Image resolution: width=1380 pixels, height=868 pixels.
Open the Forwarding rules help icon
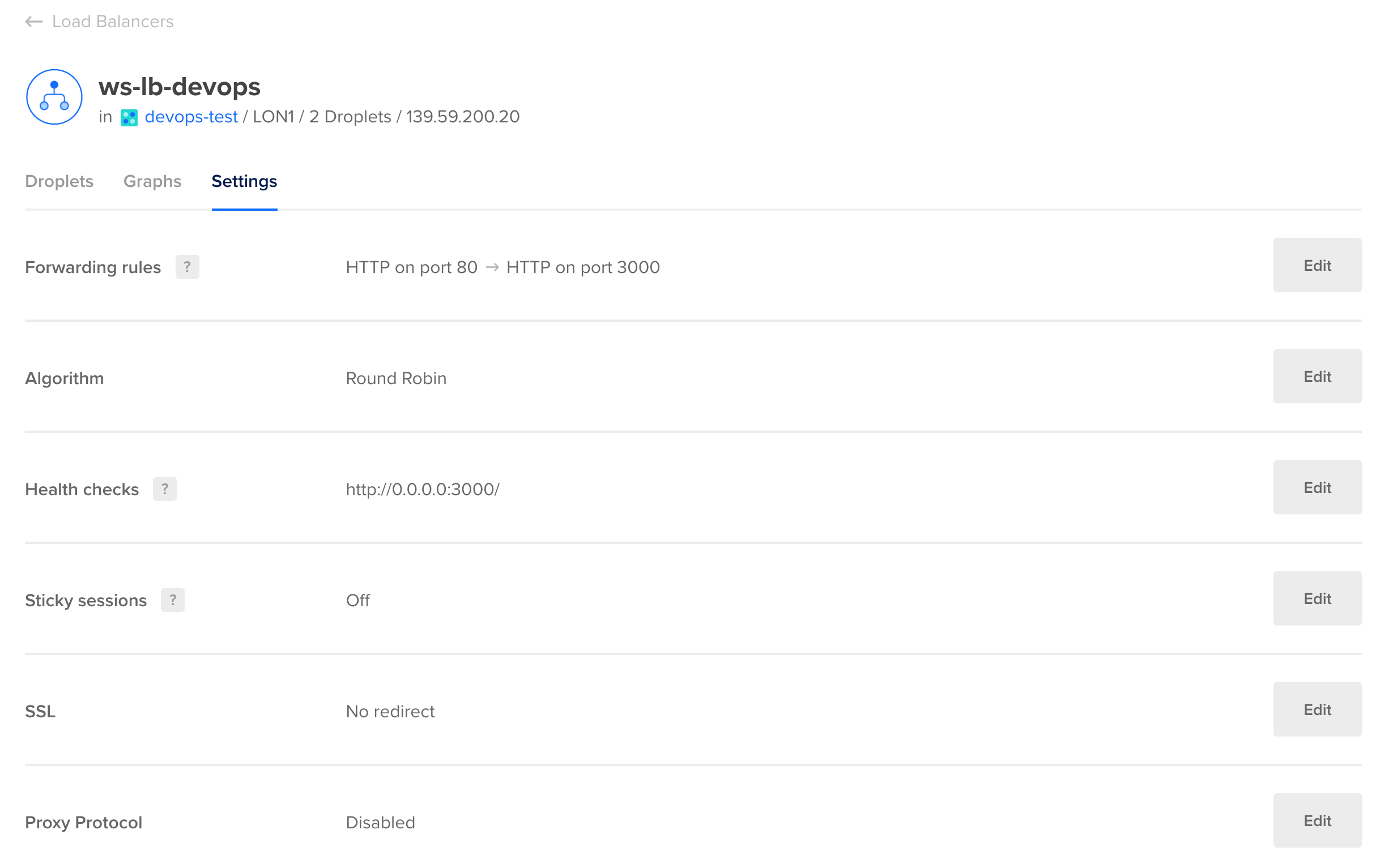click(188, 266)
